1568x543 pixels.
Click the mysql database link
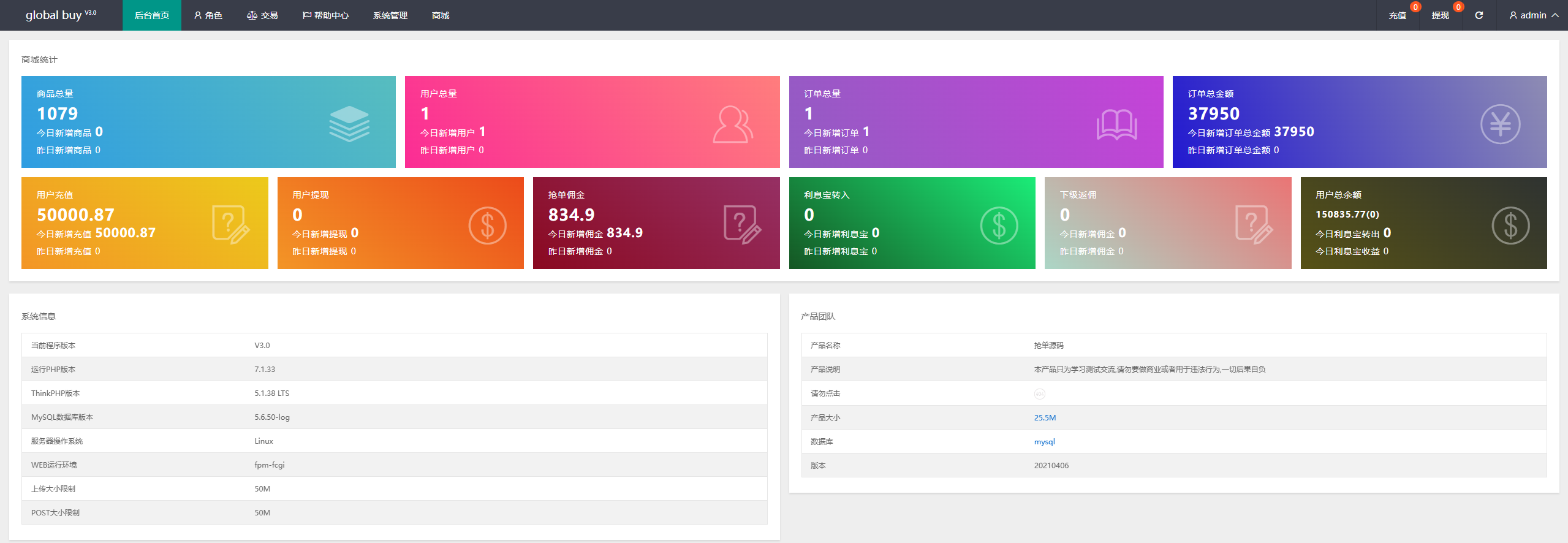[1044, 442]
